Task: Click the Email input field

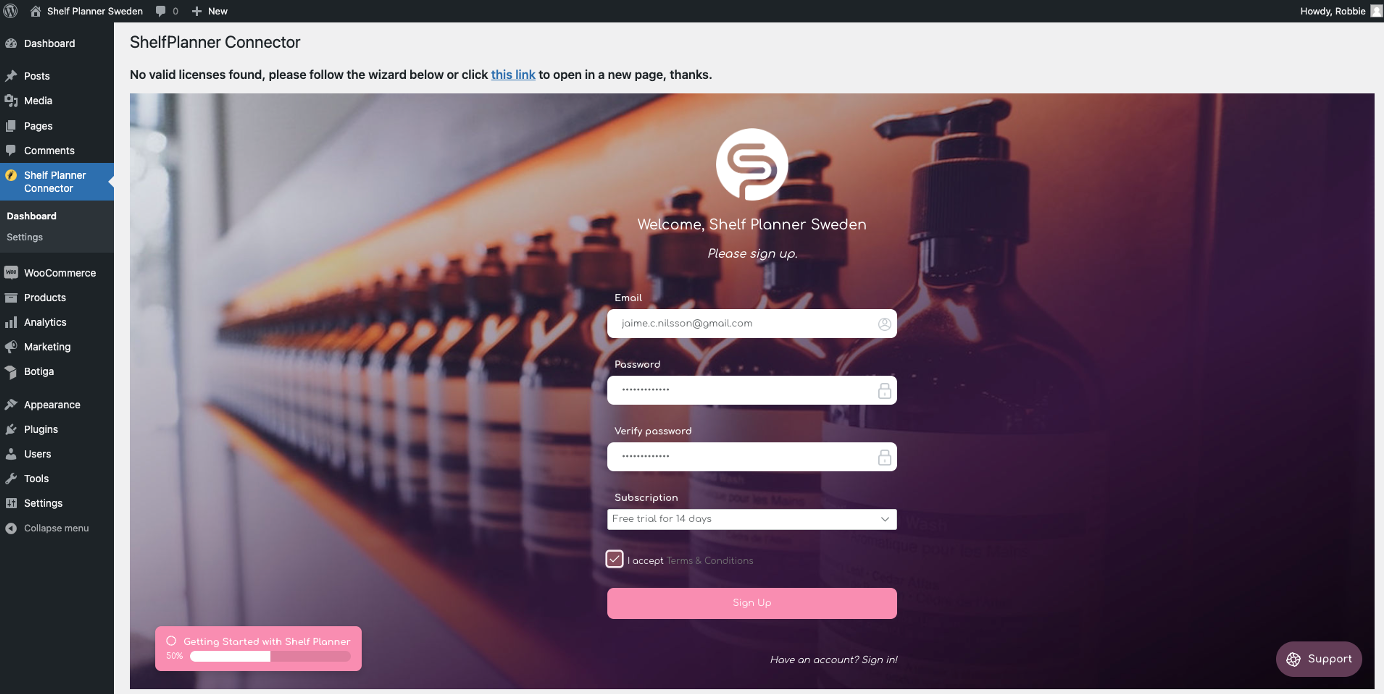Action: (752, 324)
